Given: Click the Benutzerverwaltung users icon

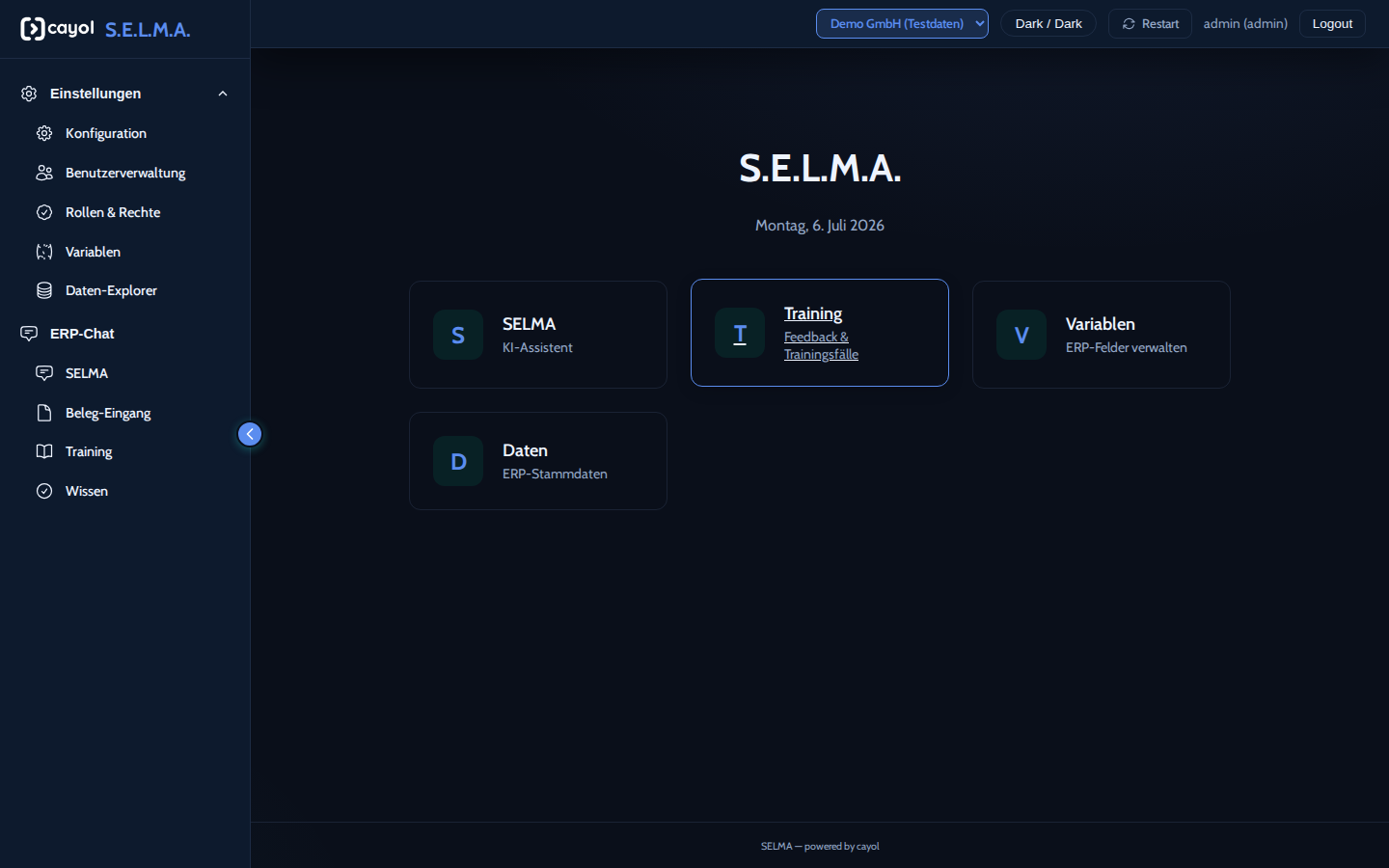Looking at the screenshot, I should (44, 173).
